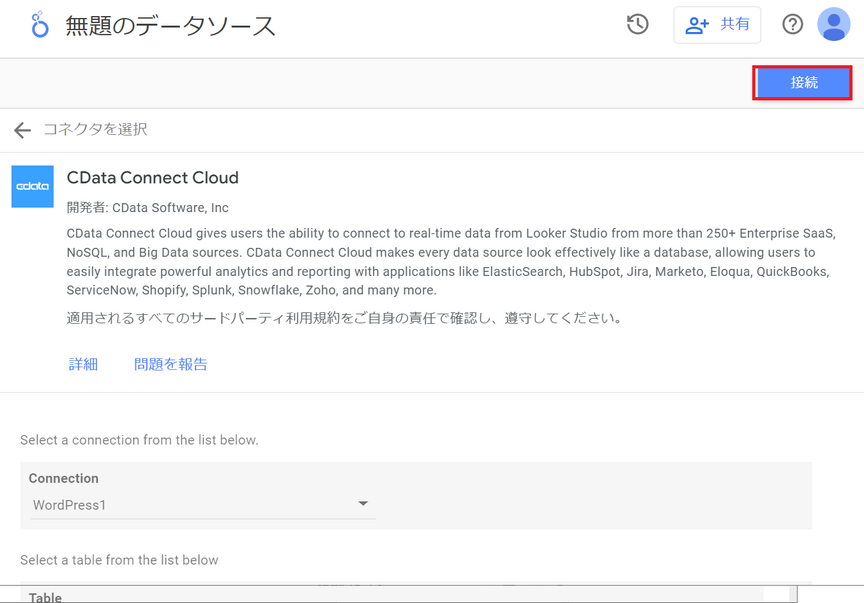864x603 pixels.
Task: Open the 詳細 details link
Action: pos(83,364)
